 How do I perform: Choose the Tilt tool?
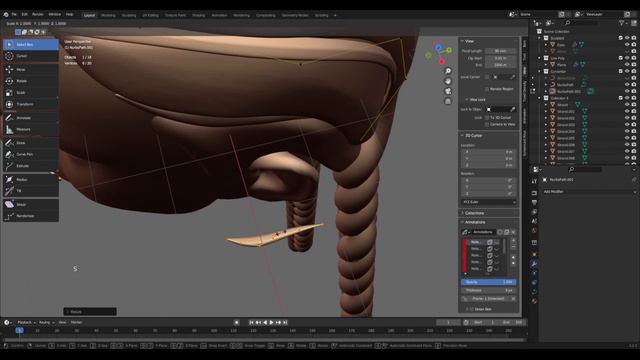(x=31, y=191)
